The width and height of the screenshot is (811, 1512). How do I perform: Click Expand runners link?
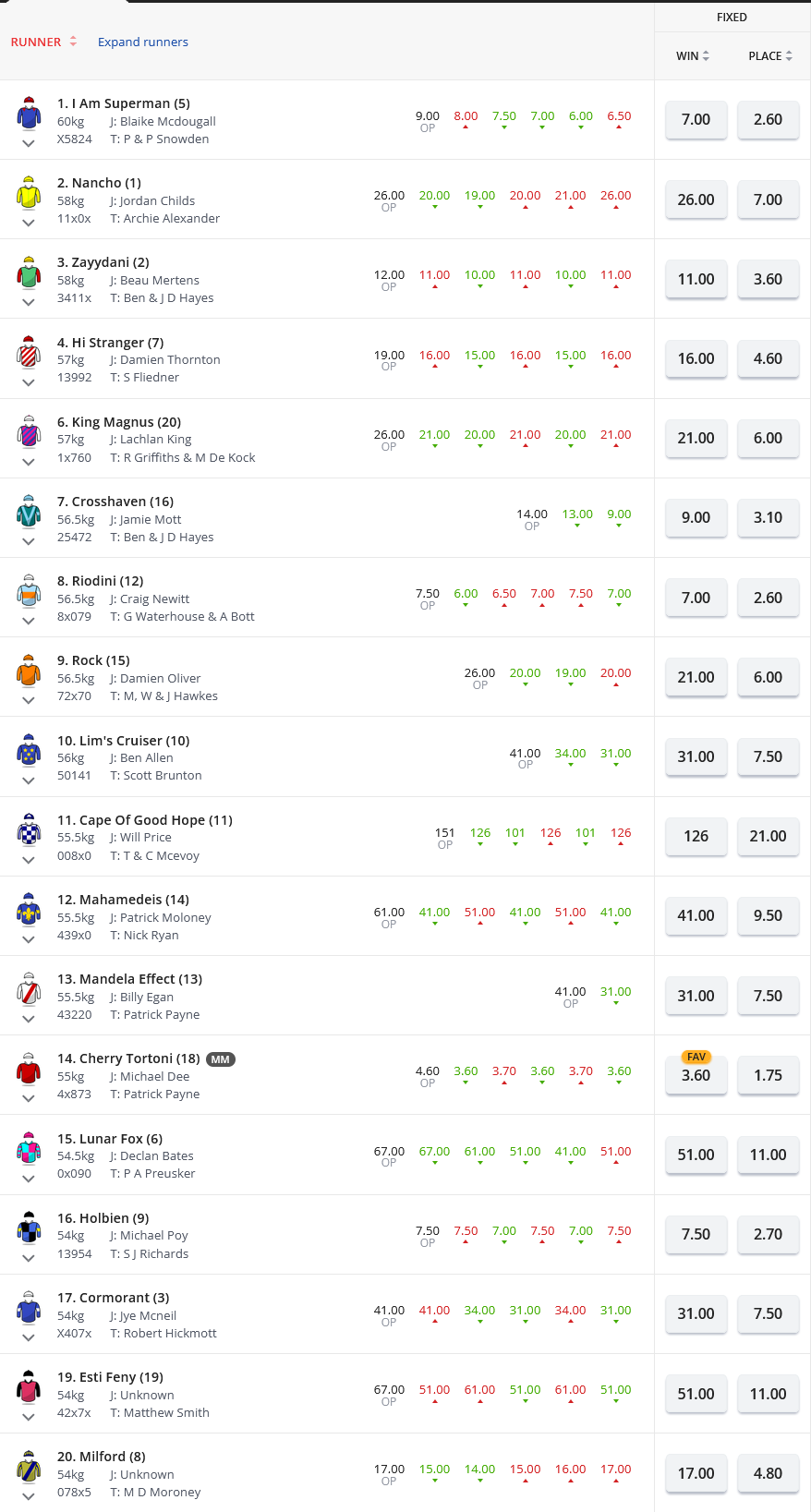[x=143, y=42]
